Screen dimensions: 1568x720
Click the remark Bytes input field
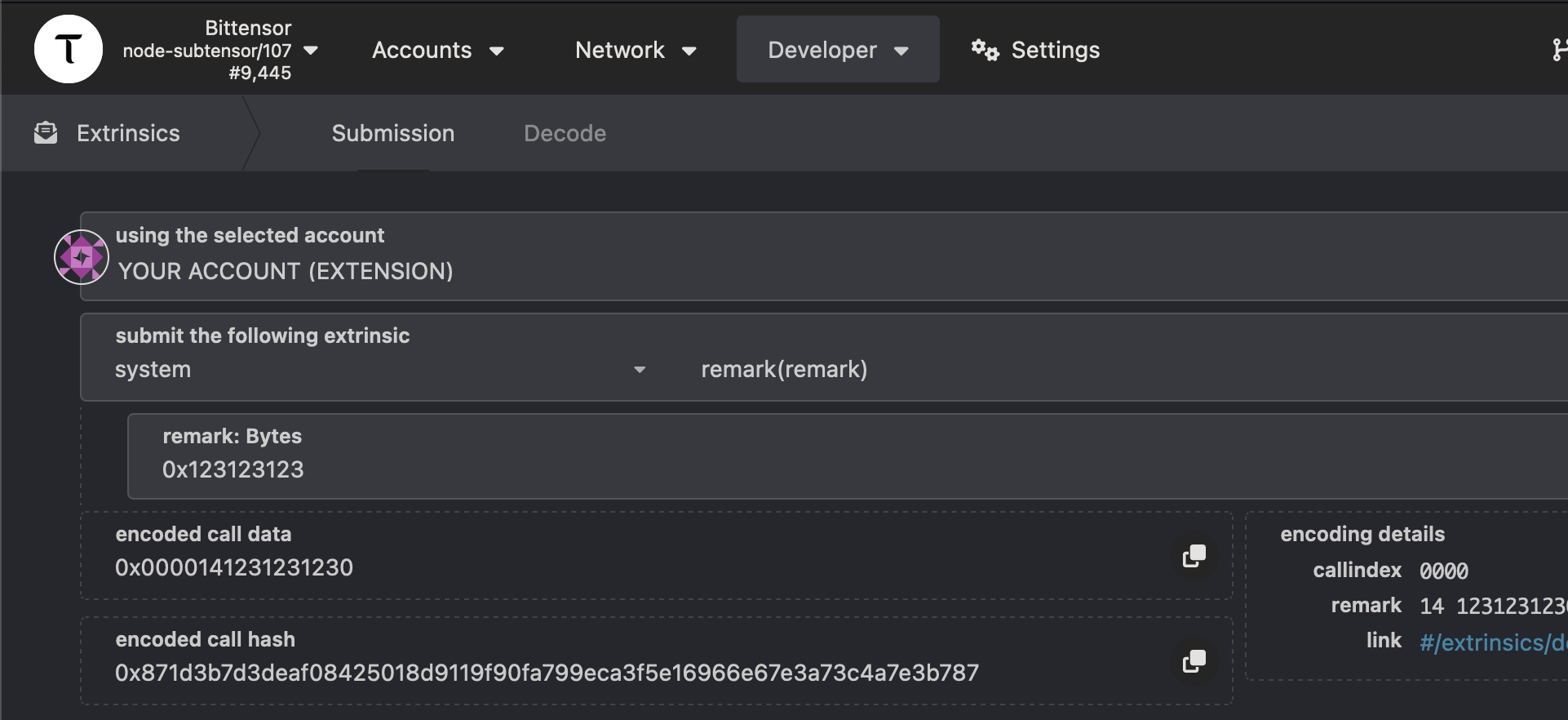coord(848,456)
